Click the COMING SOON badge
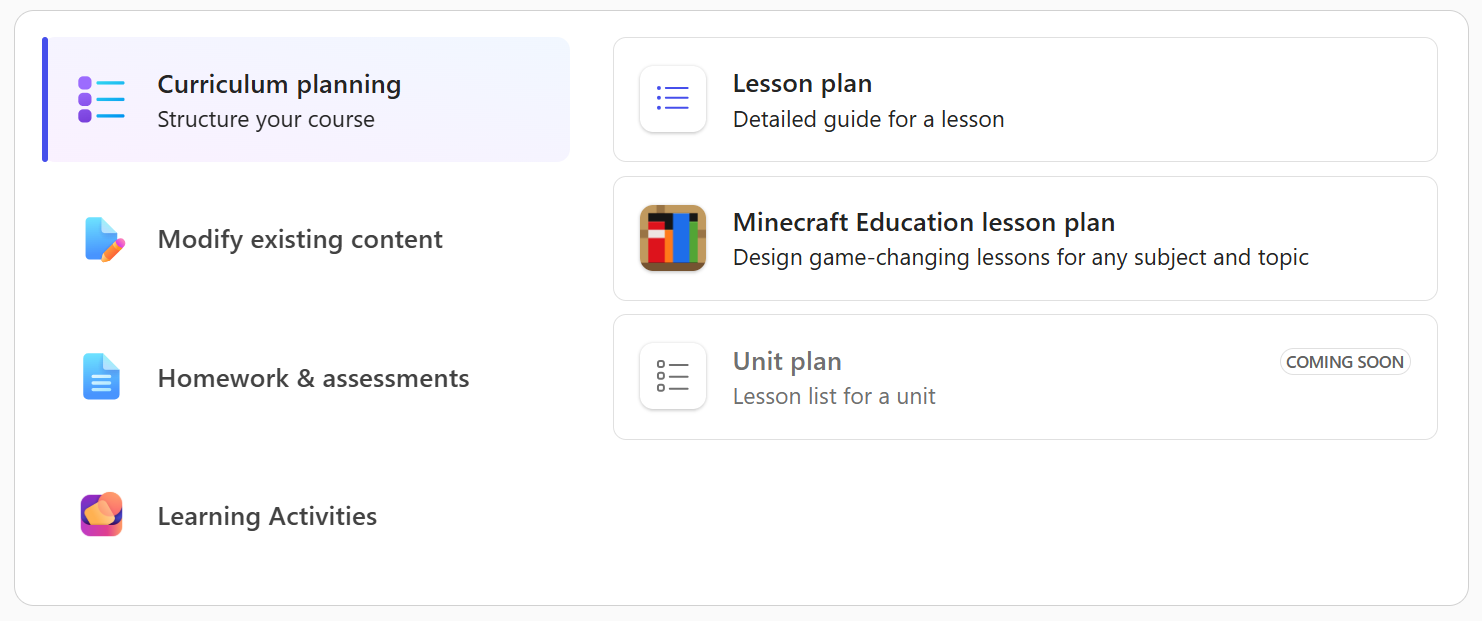 (x=1344, y=362)
